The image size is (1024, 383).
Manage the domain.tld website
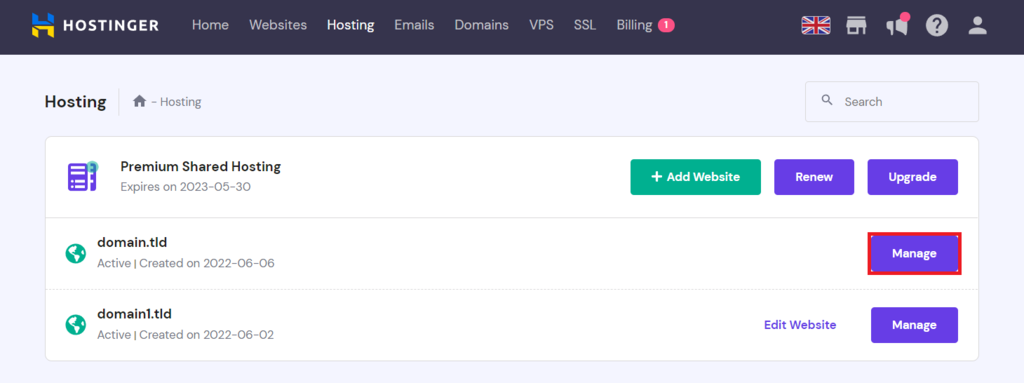(x=914, y=254)
